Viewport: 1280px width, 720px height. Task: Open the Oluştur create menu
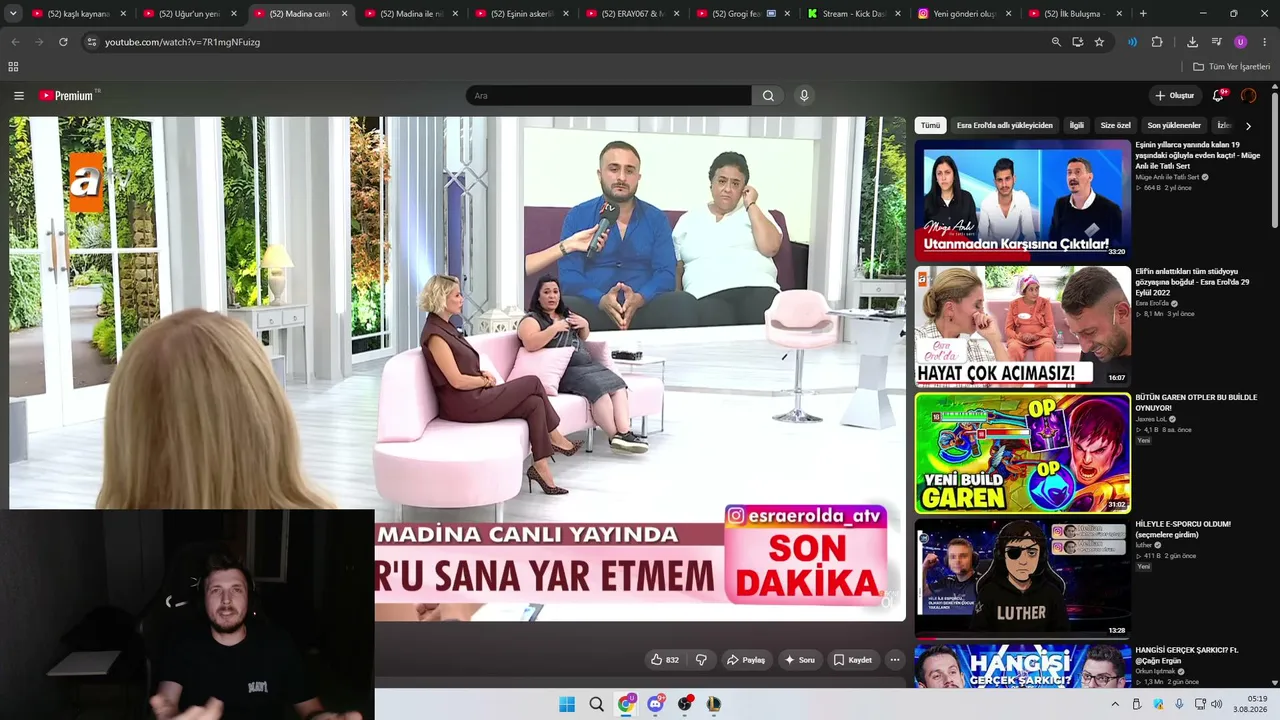pos(1175,96)
